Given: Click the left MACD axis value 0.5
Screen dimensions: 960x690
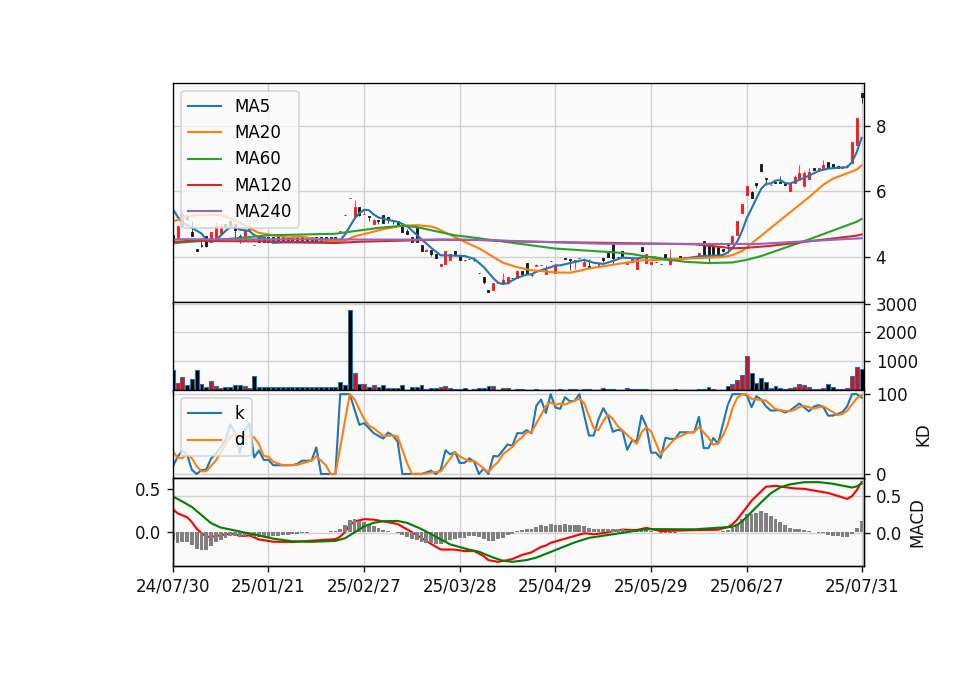Looking at the screenshot, I should coord(148,490).
